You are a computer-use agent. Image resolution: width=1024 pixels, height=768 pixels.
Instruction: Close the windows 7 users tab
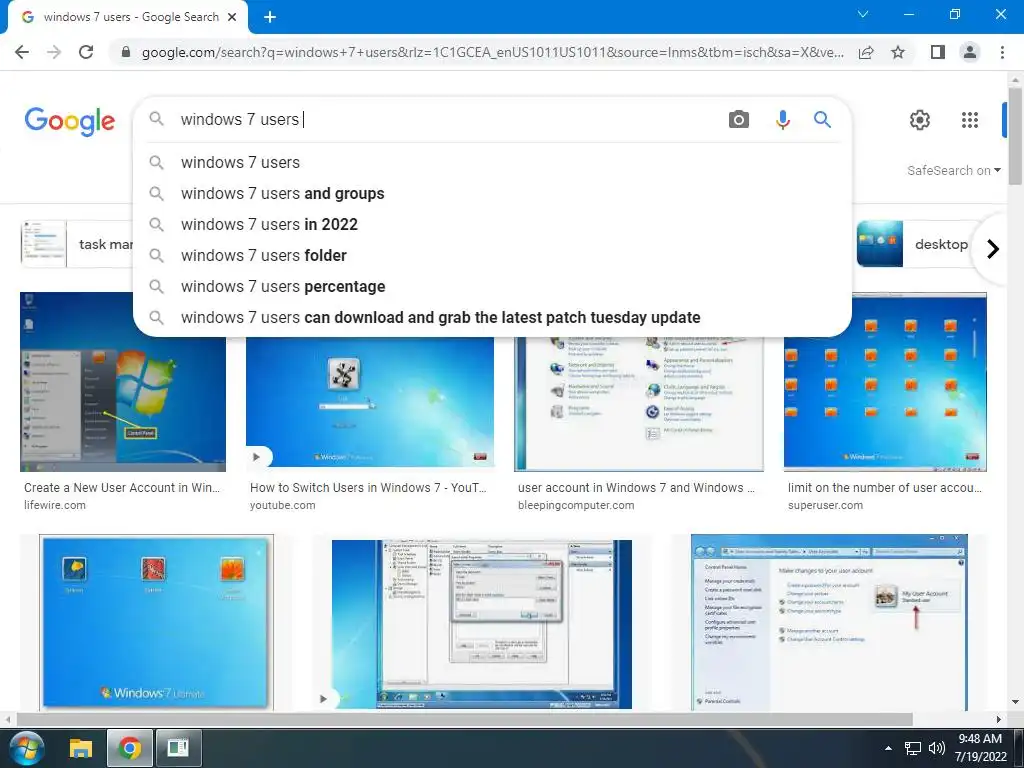point(232,17)
